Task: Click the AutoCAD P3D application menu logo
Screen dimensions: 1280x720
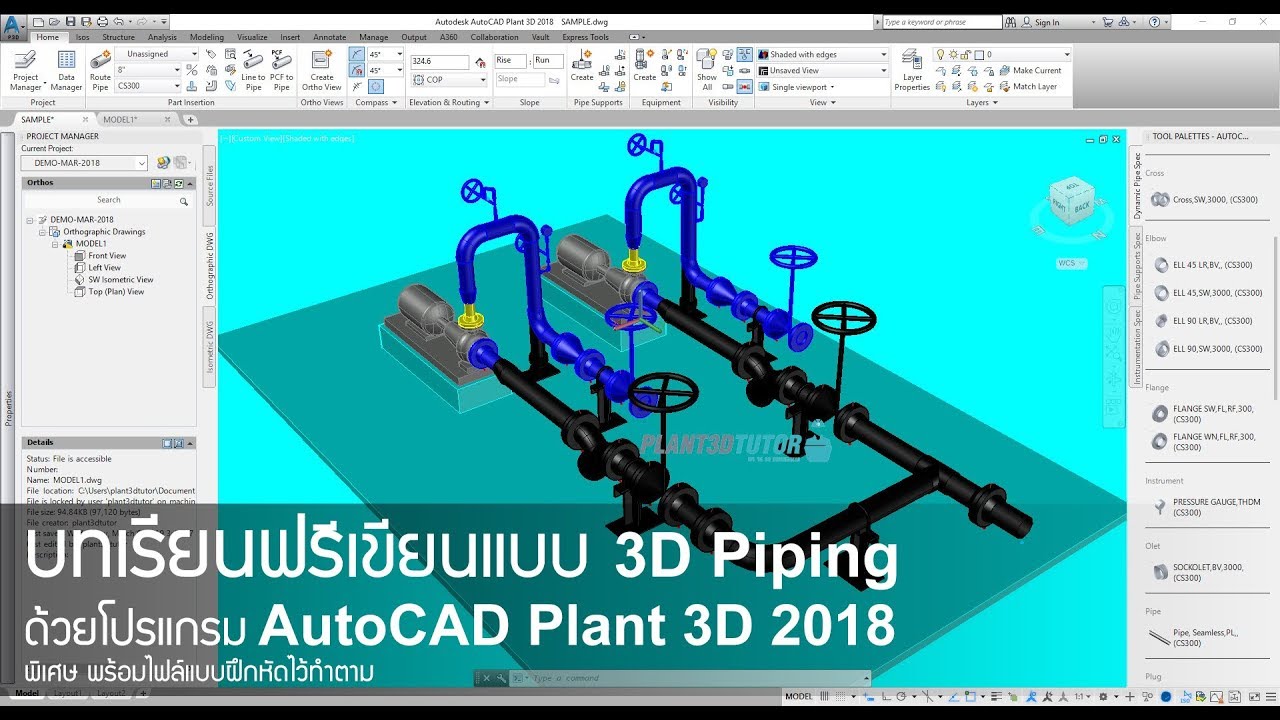Action: point(14,25)
